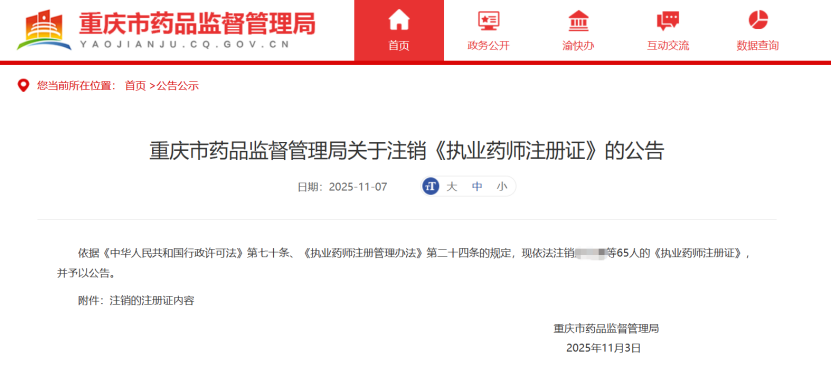
Task: Click the 互动交流 chat bubble icon
Action: point(668,21)
